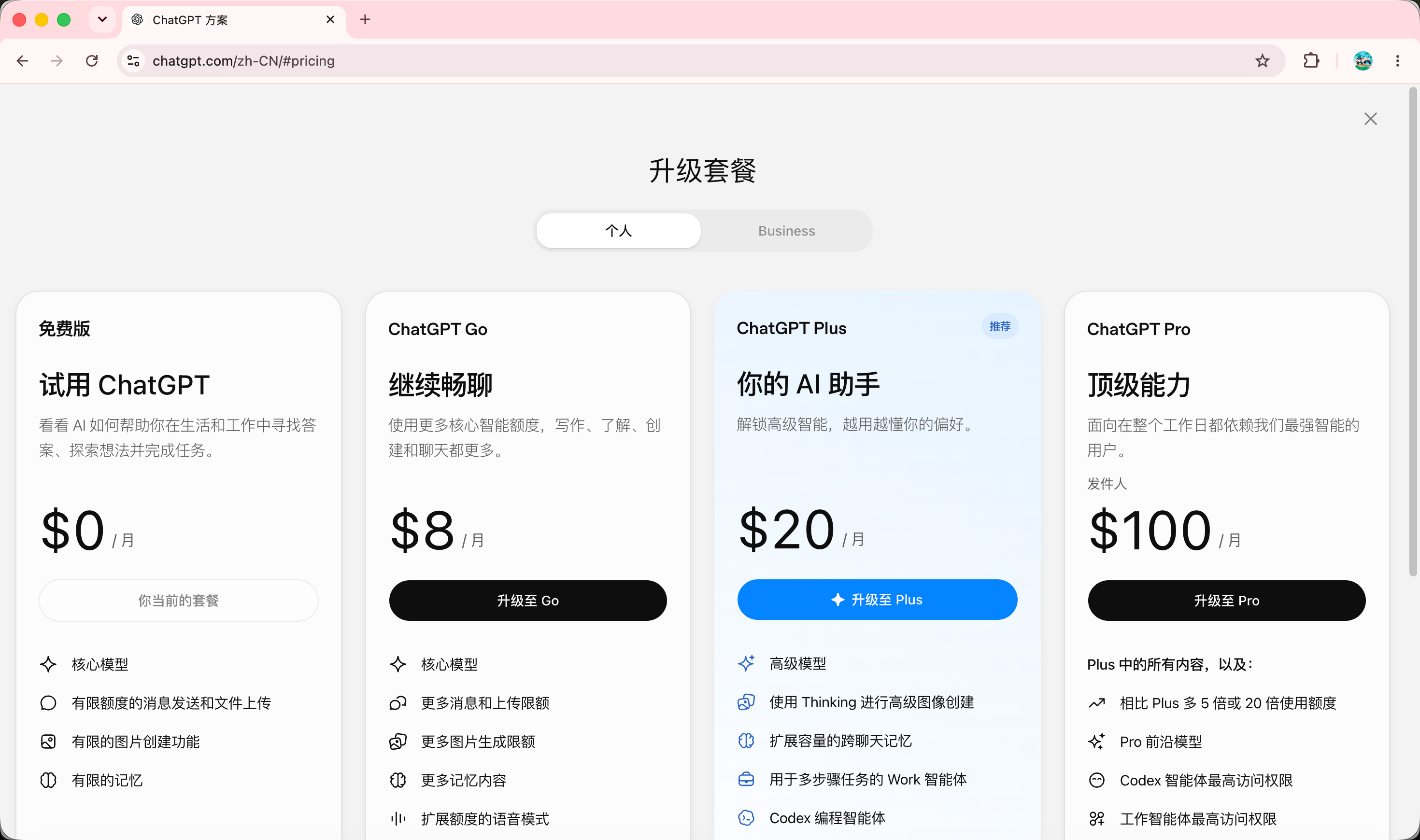Click the ChatGPT Go plan title
The height and width of the screenshot is (840, 1420).
[438, 329]
